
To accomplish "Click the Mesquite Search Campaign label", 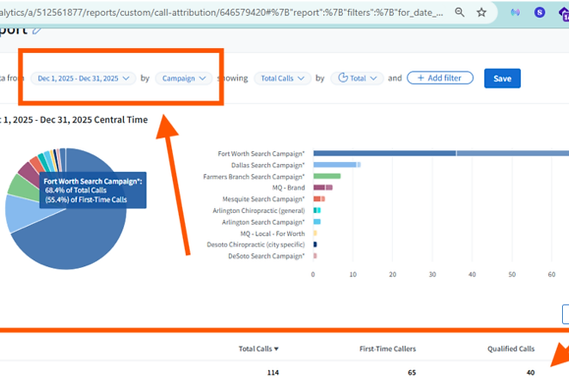I will click(263, 199).
